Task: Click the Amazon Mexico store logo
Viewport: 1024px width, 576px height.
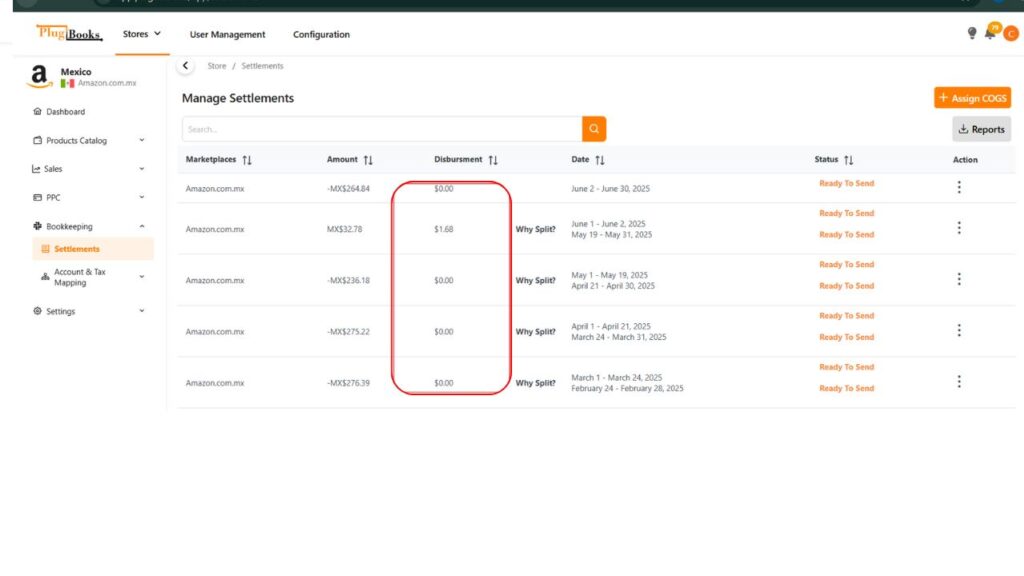Action: pyautogui.click(x=39, y=77)
